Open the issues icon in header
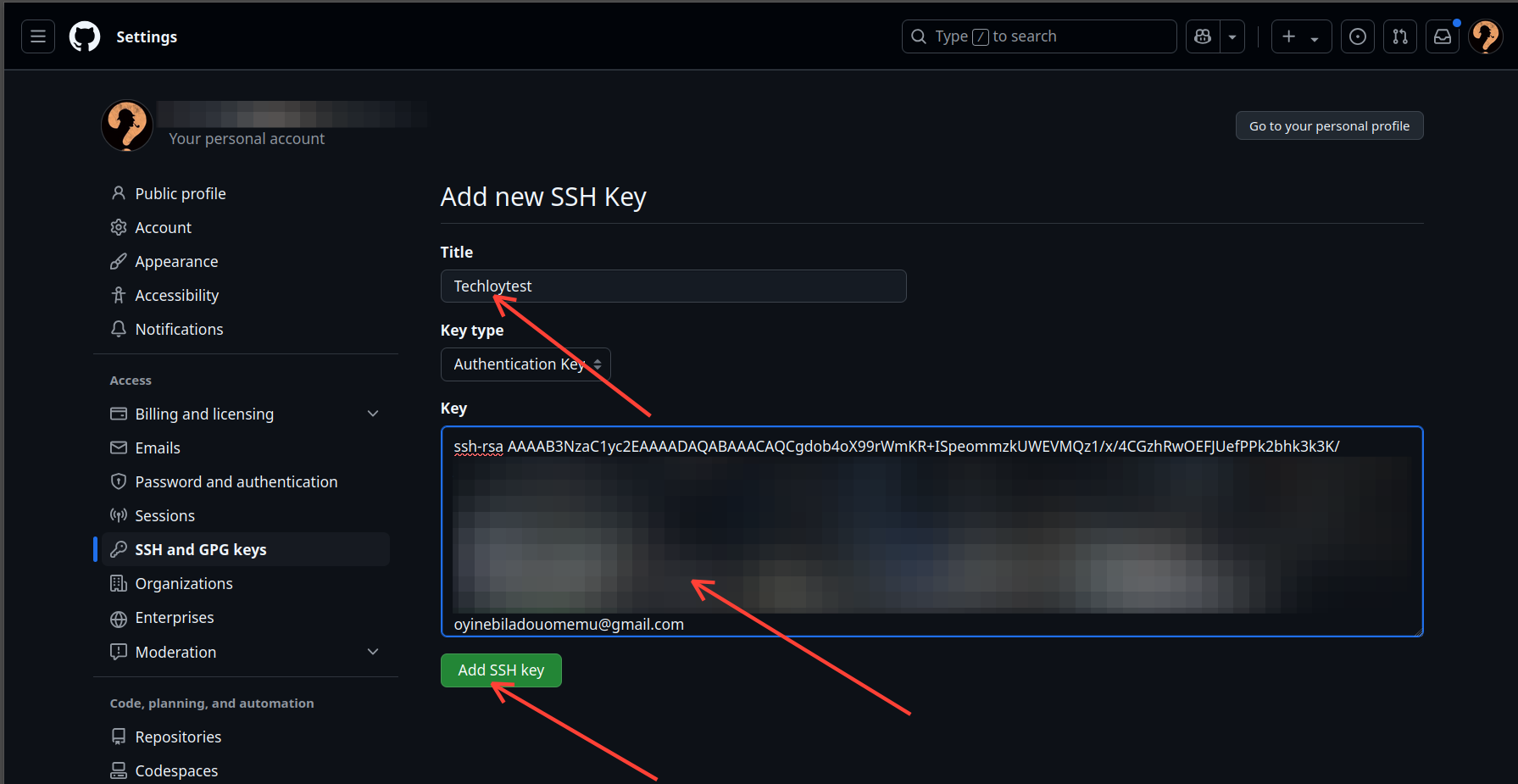The height and width of the screenshot is (784, 1518). point(1358,36)
